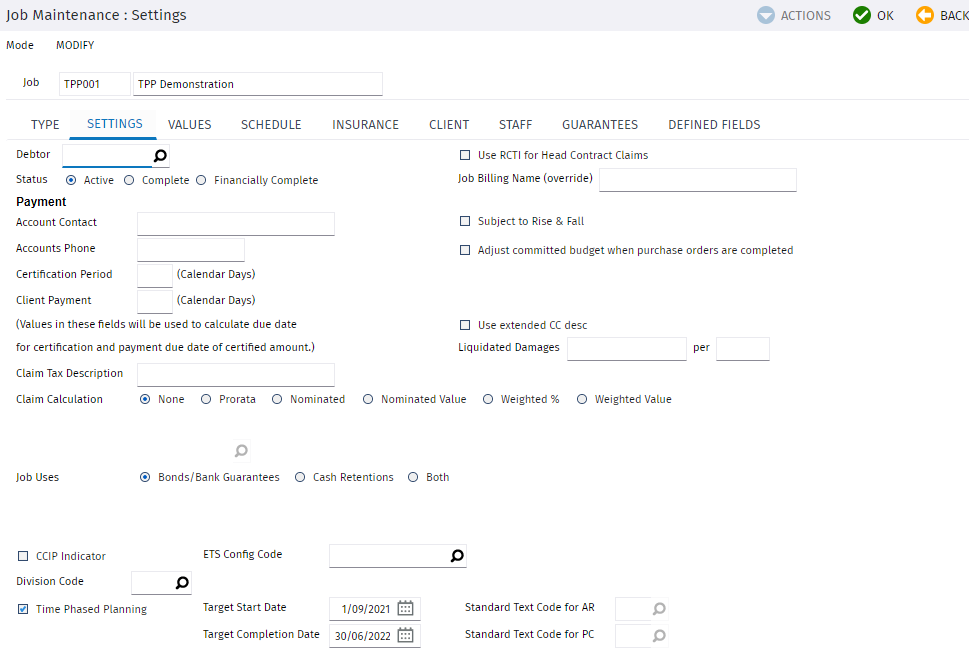View the GUARANTEES tab

(600, 125)
